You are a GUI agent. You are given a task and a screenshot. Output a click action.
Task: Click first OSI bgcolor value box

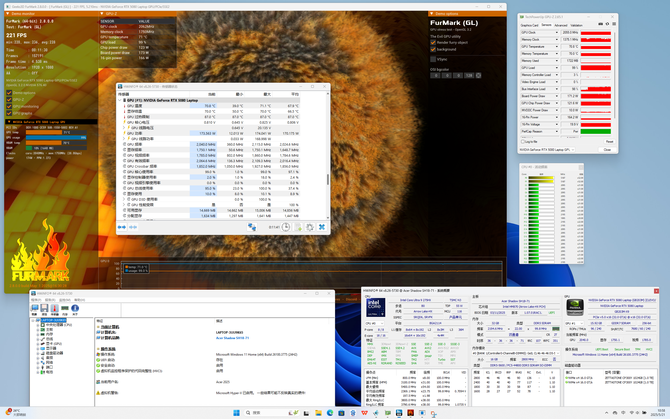(435, 76)
